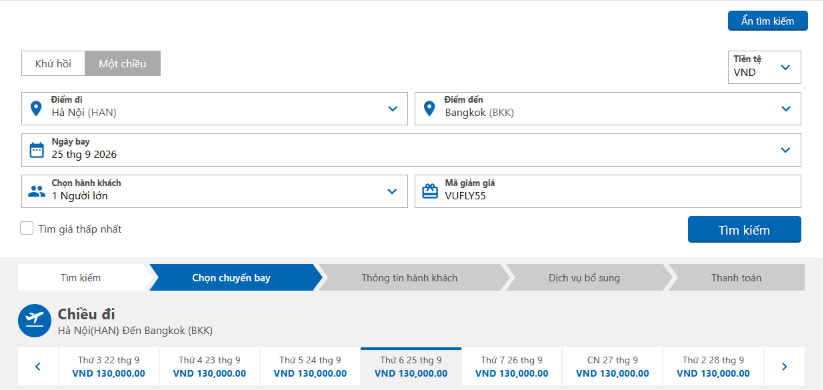Select Thứ 5 24 thg 9 date tab

pyautogui.click(x=310, y=366)
